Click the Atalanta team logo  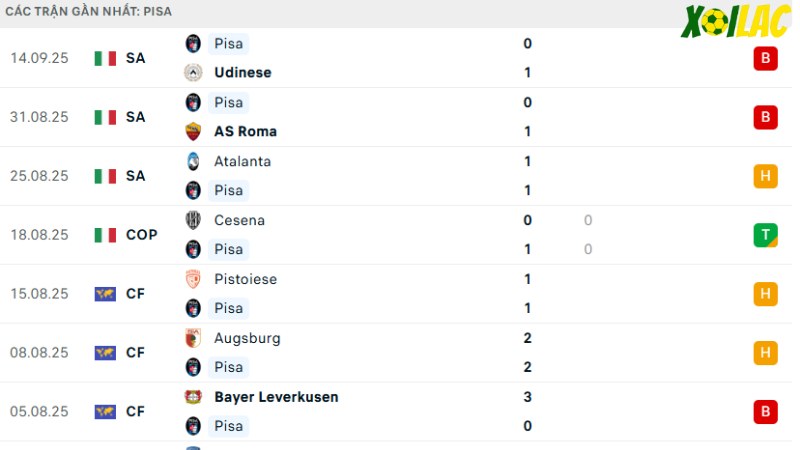193,161
